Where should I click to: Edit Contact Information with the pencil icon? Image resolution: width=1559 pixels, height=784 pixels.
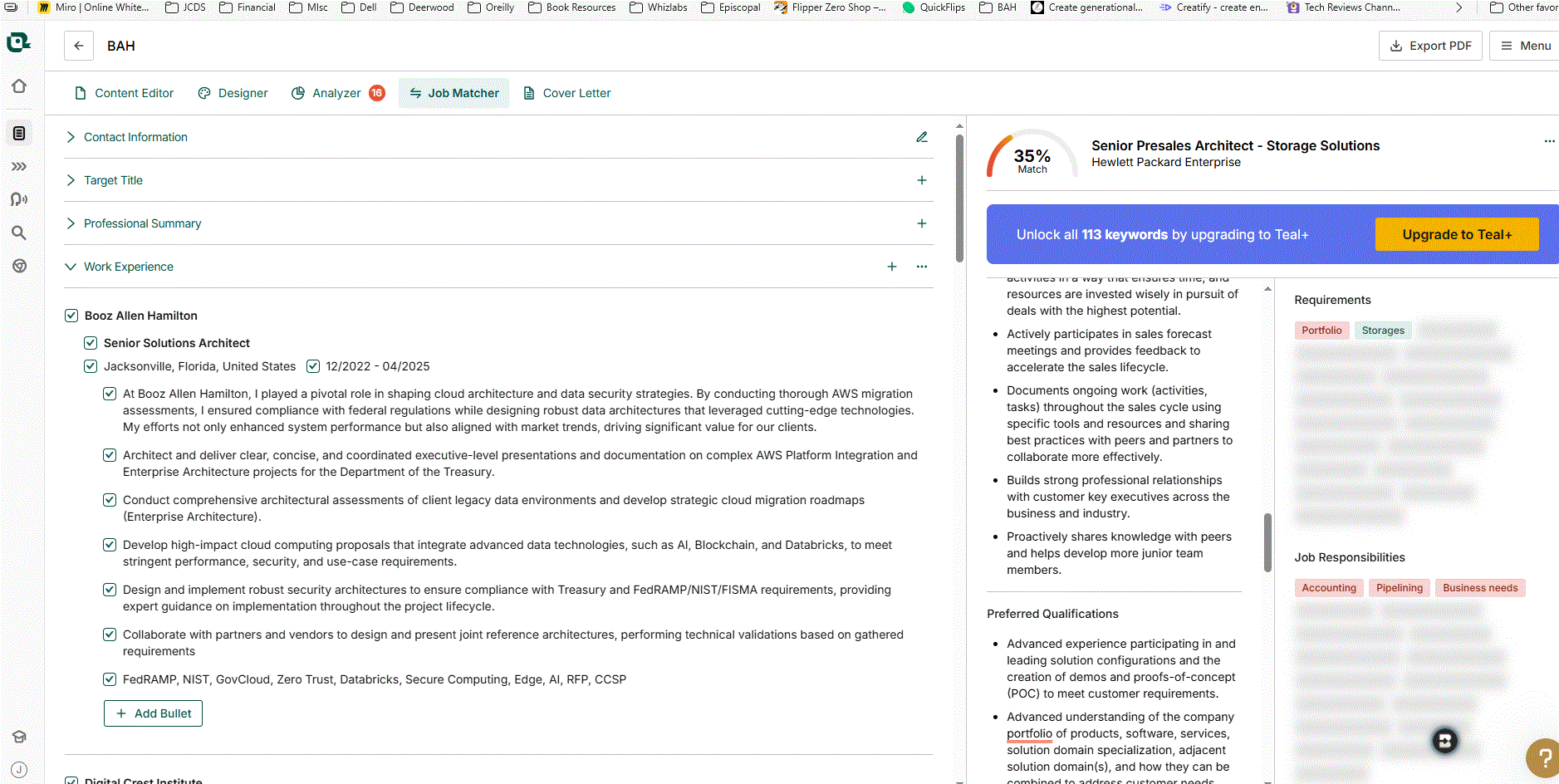click(x=922, y=137)
